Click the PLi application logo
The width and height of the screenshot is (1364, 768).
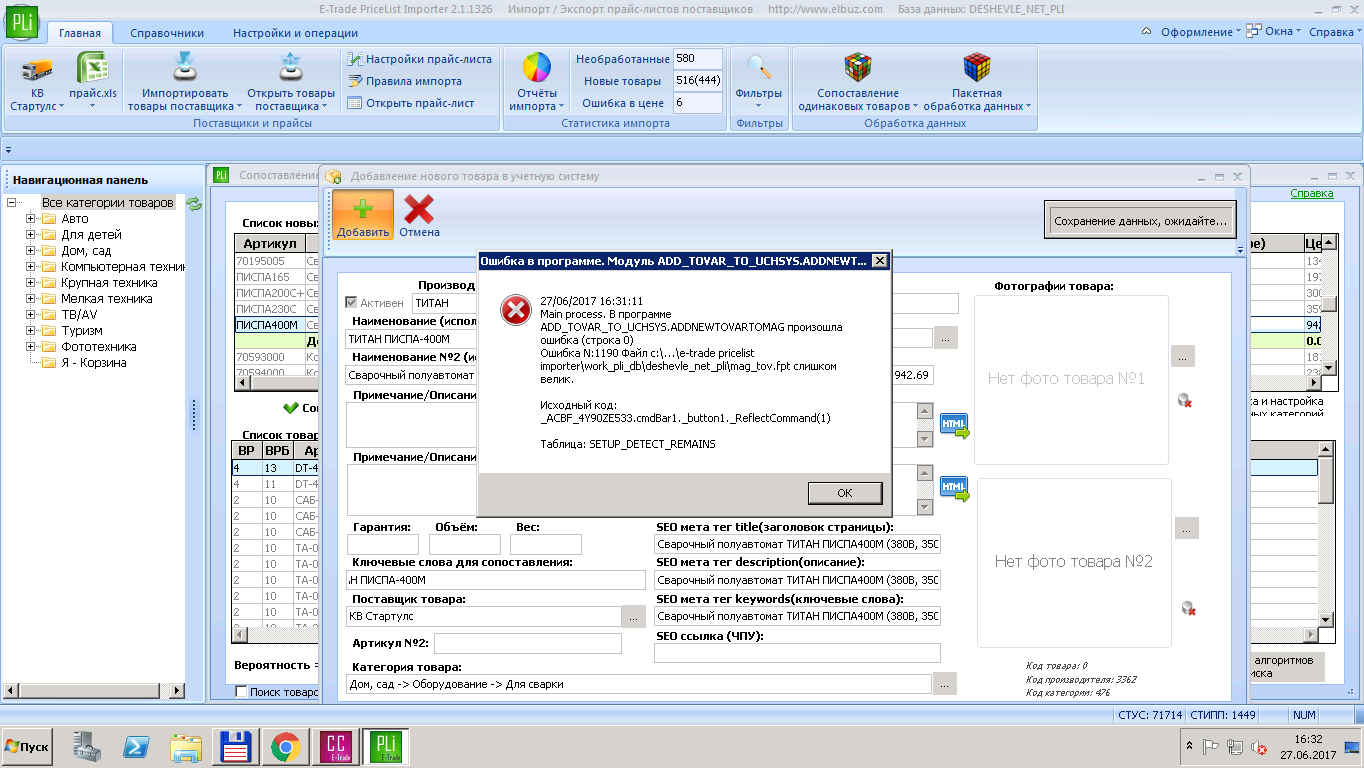point(22,20)
